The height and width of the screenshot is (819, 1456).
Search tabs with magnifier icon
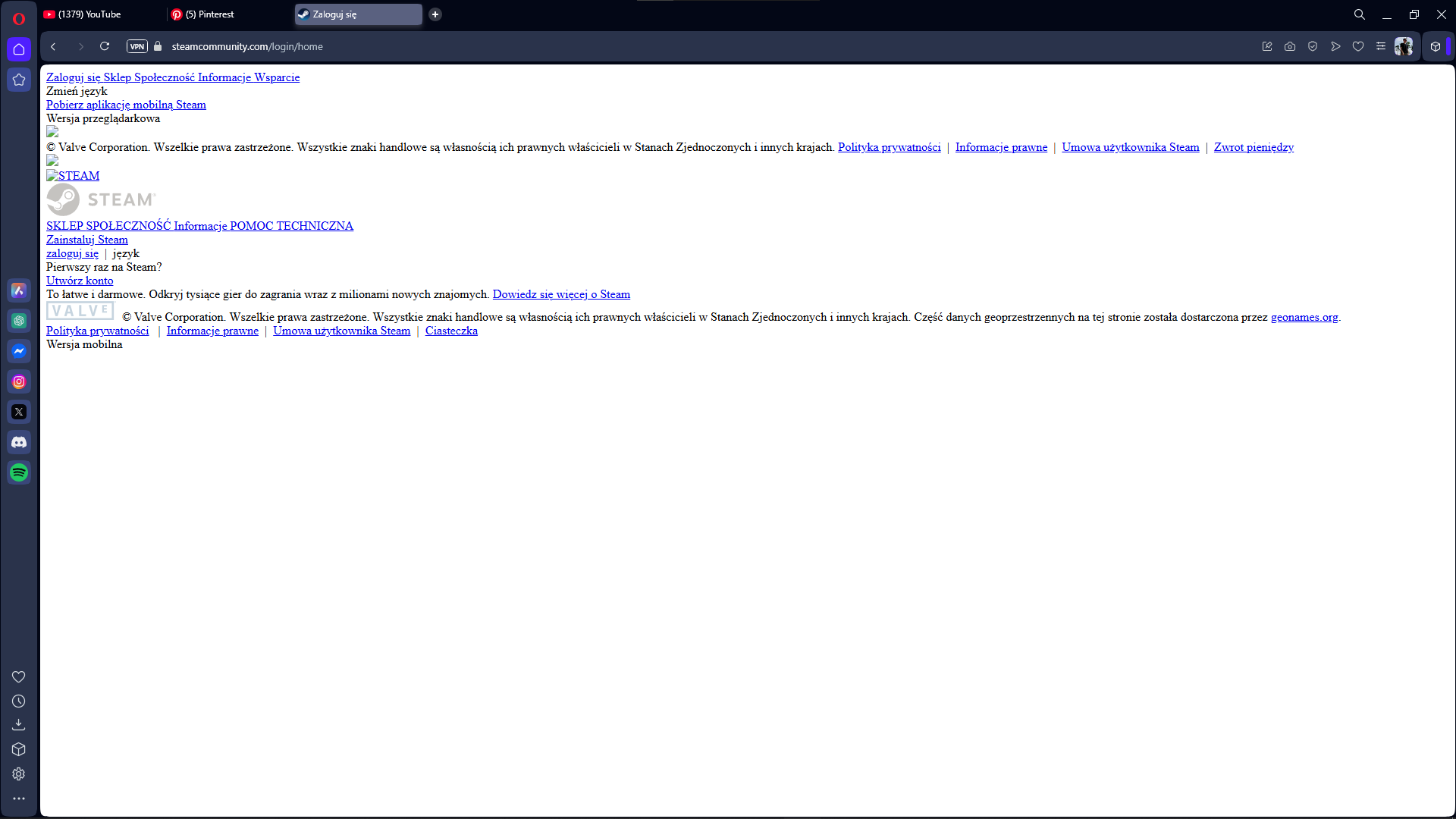tap(1360, 14)
